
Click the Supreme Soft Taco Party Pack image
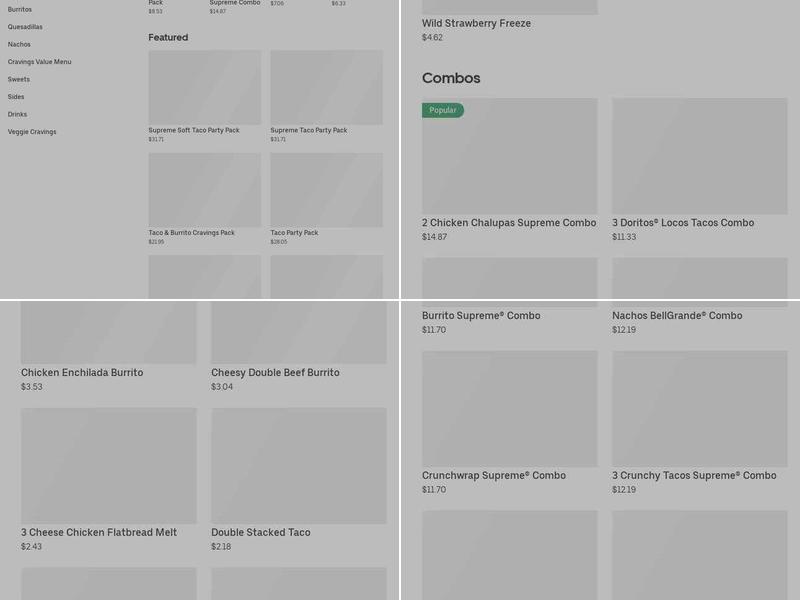pyautogui.click(x=204, y=88)
